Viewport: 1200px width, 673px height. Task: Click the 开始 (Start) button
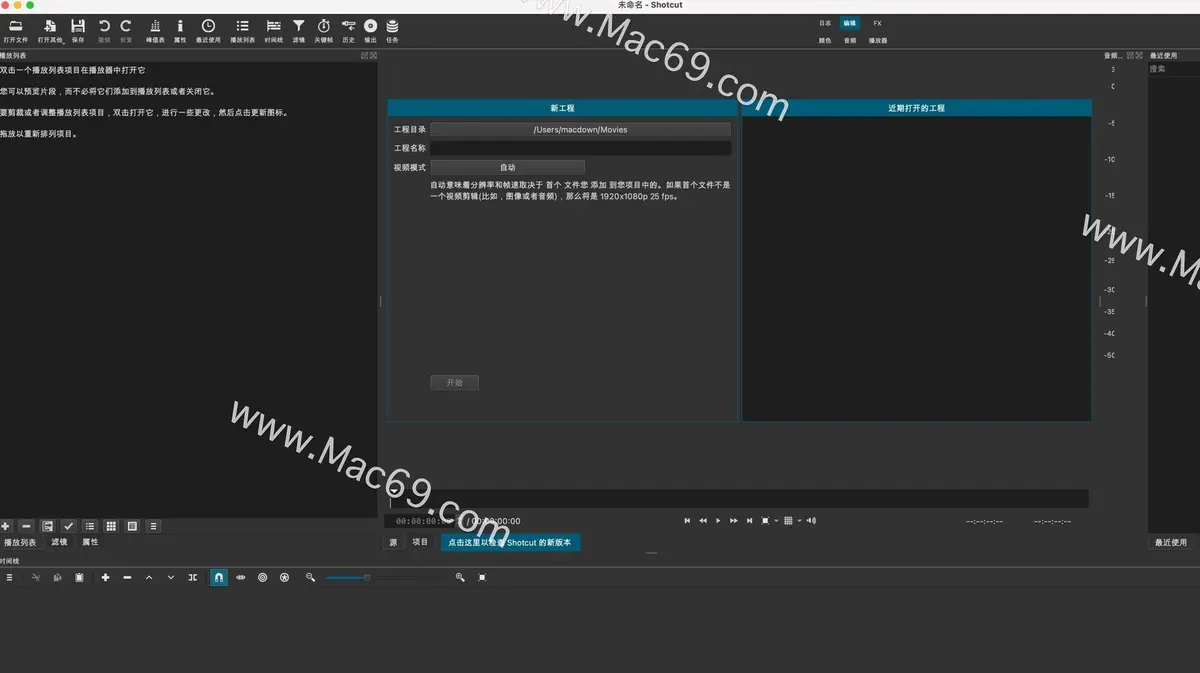tap(454, 383)
